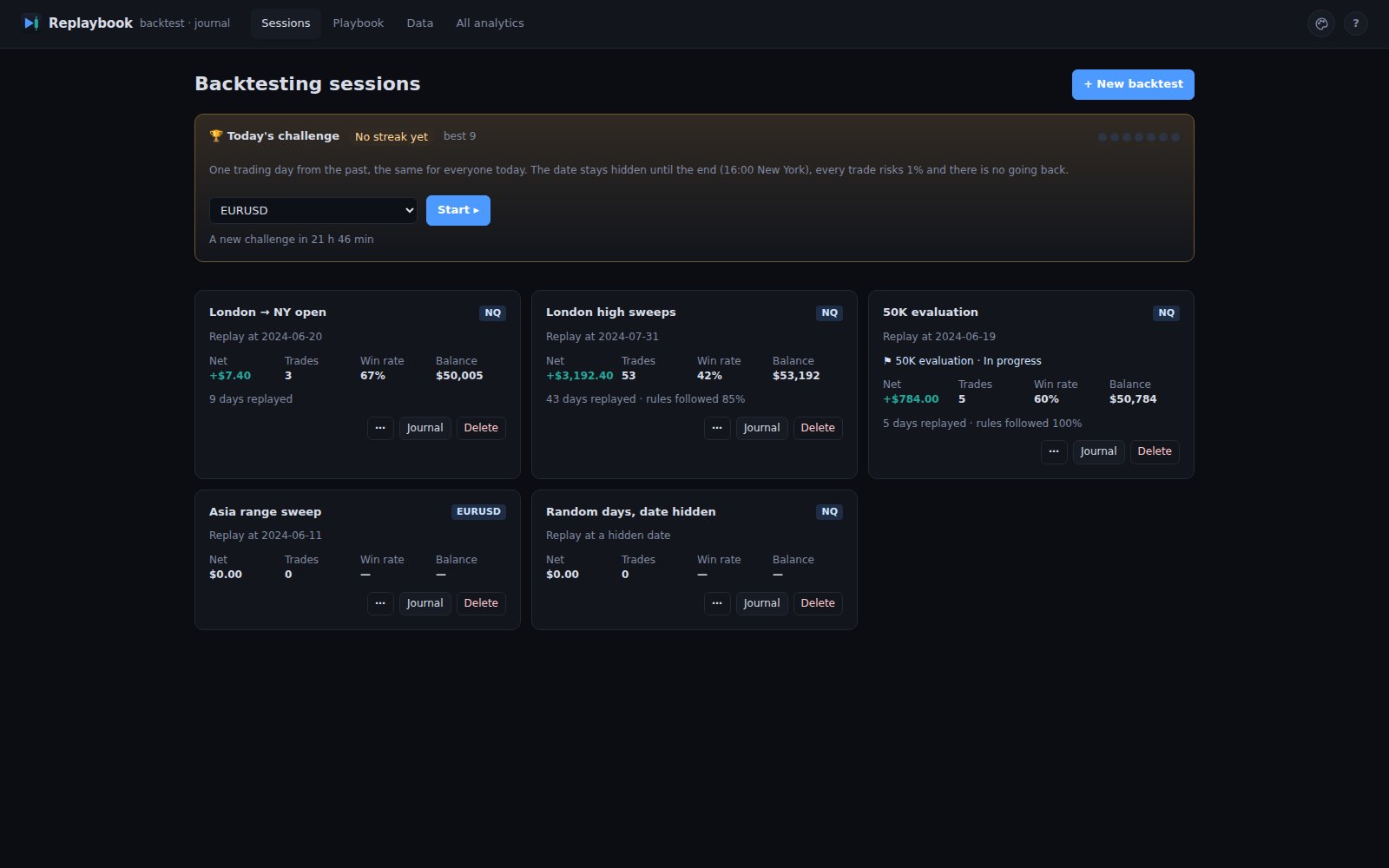This screenshot has height=868, width=1389.
Task: Open more options on London high sweeps card
Action: [x=717, y=428]
